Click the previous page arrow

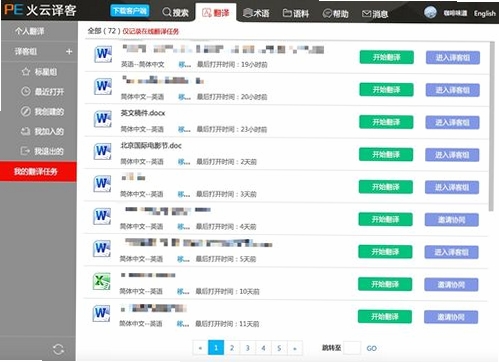[x=200, y=348]
